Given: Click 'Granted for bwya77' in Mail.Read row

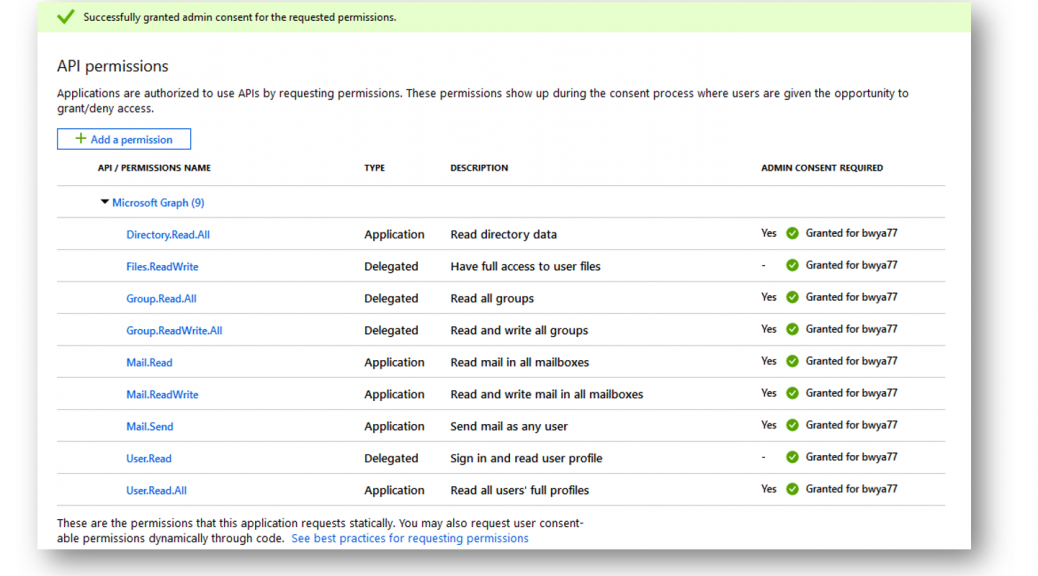Looking at the screenshot, I should click(x=851, y=361).
